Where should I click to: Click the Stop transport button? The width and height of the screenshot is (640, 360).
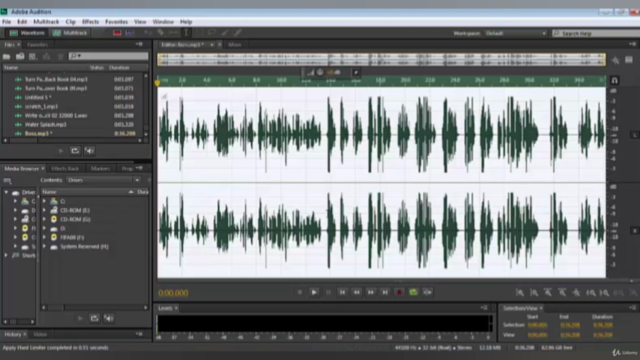pos(300,292)
